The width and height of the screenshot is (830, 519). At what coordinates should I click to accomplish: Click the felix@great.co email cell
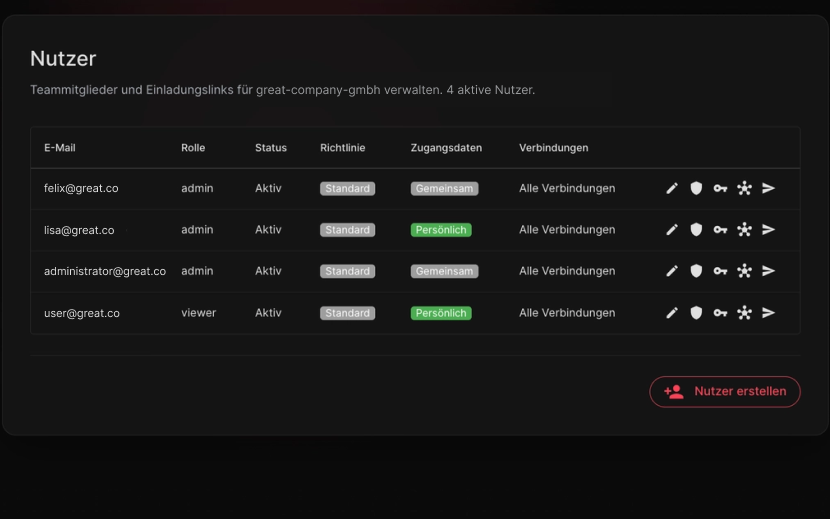[81, 188]
